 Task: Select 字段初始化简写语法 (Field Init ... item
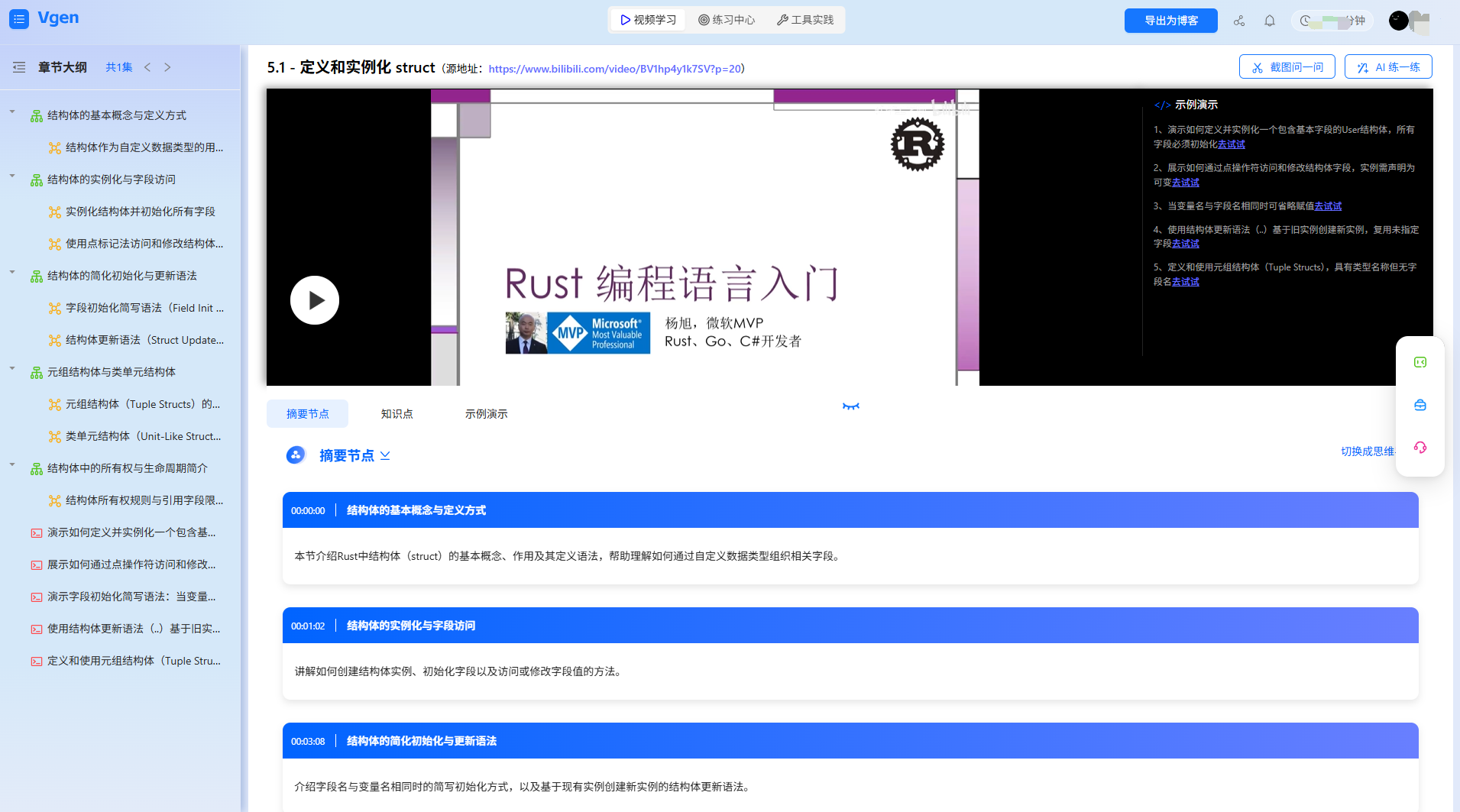coord(144,308)
